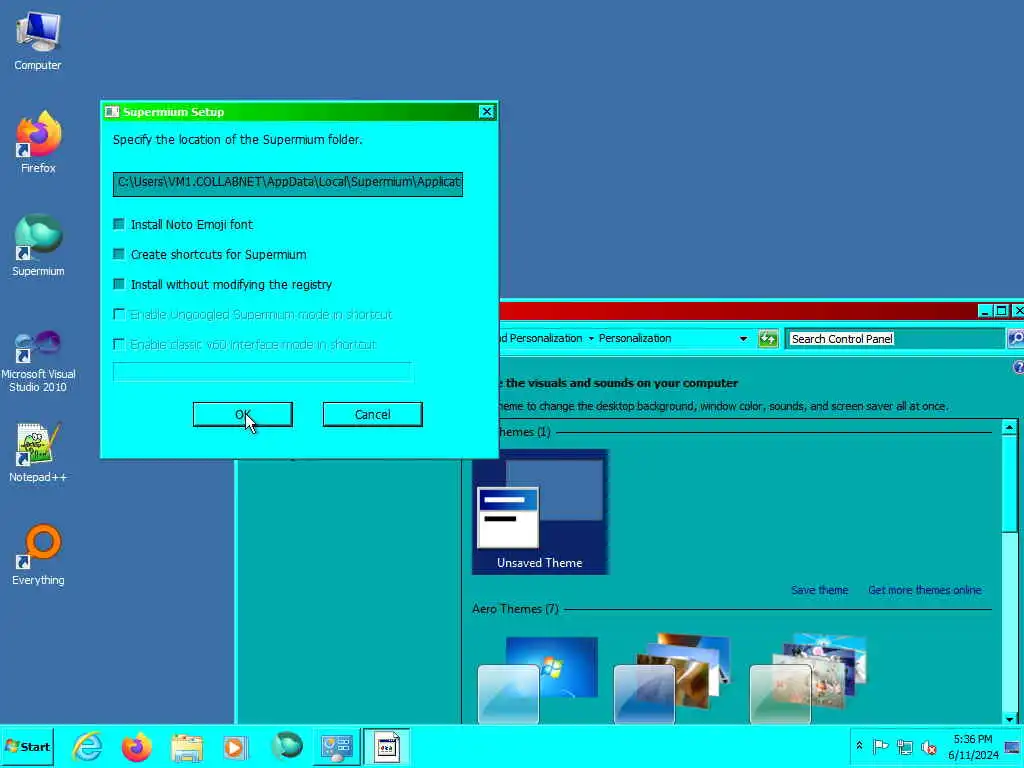
Task: Select the Everything desktop shortcut
Action: (x=38, y=555)
